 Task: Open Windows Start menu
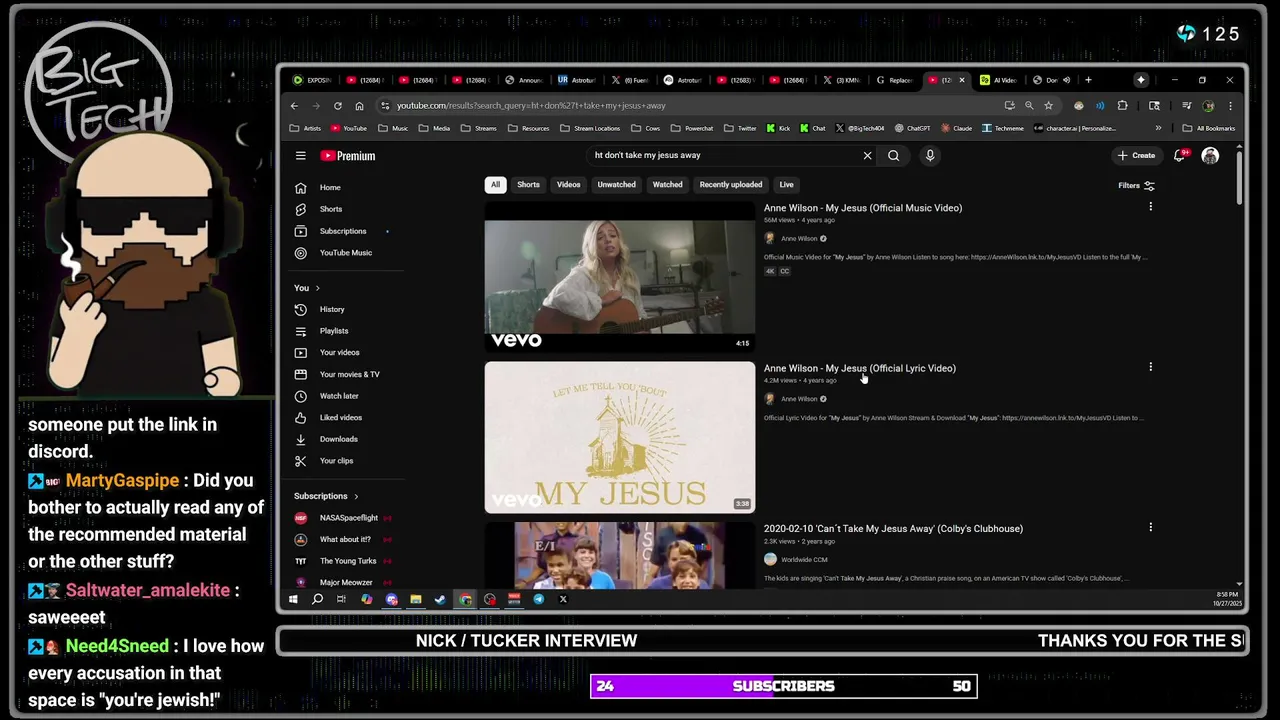[x=293, y=599]
